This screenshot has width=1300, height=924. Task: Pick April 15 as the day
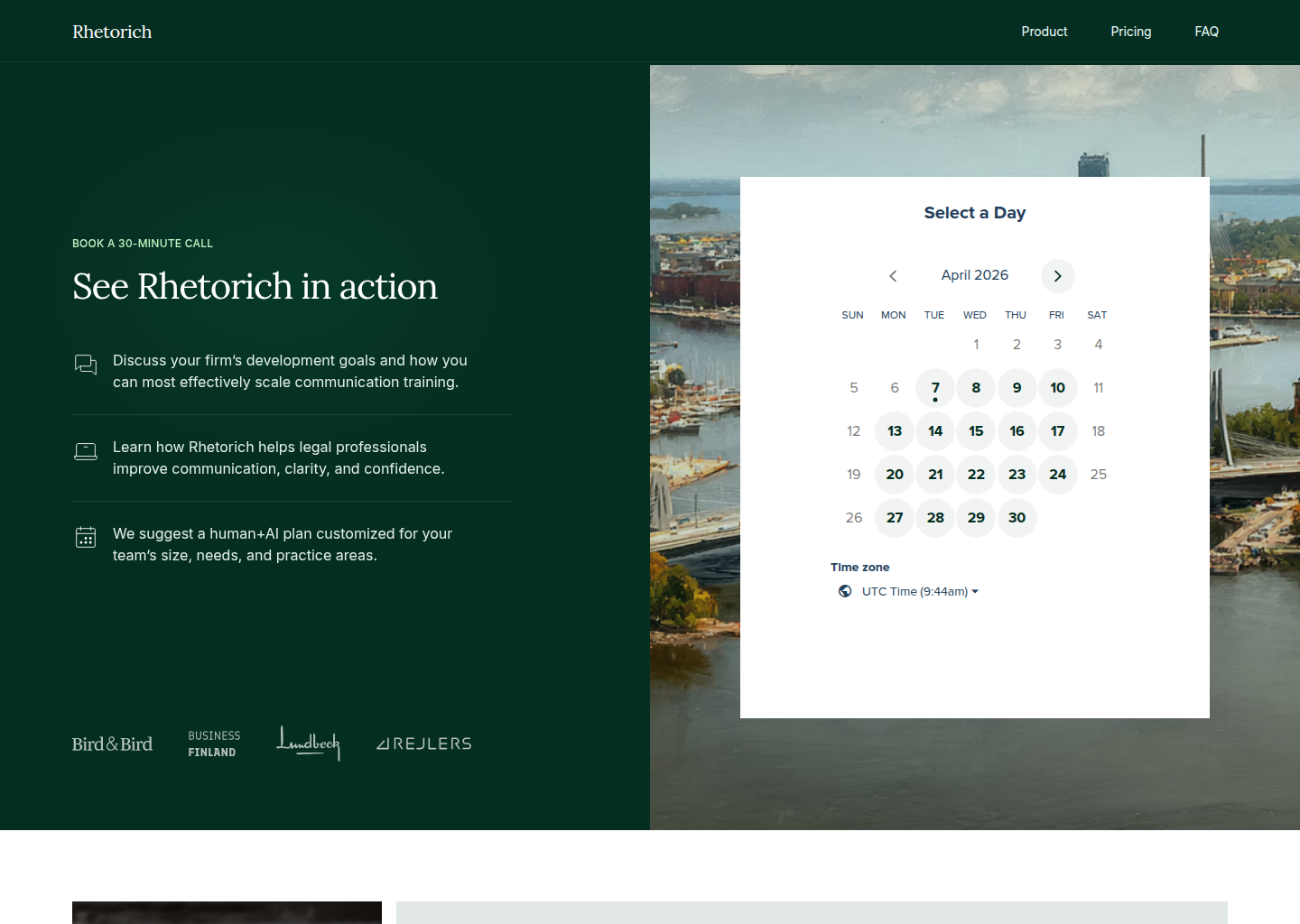[x=976, y=431]
